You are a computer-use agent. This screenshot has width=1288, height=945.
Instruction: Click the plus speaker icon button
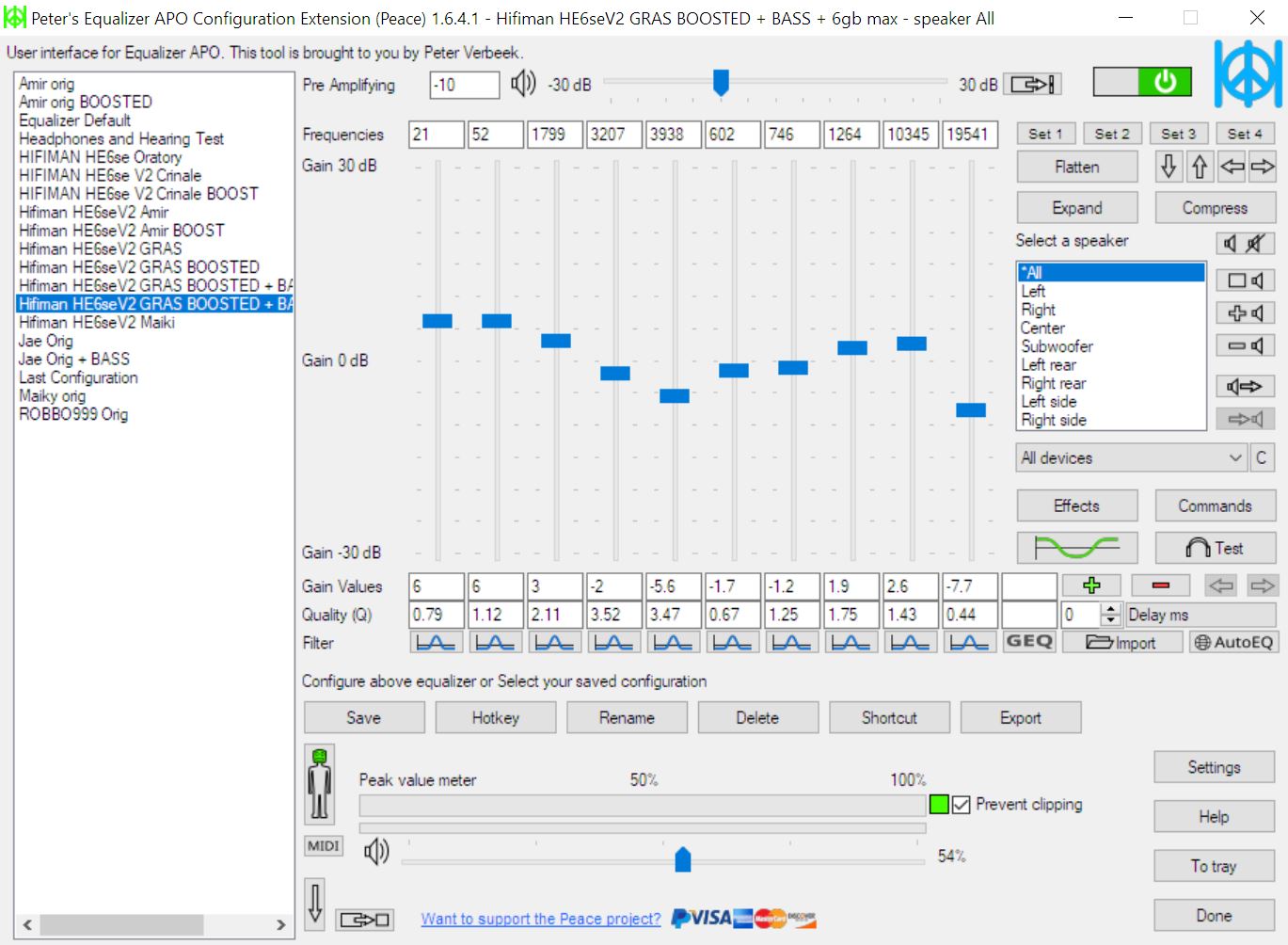click(1246, 312)
